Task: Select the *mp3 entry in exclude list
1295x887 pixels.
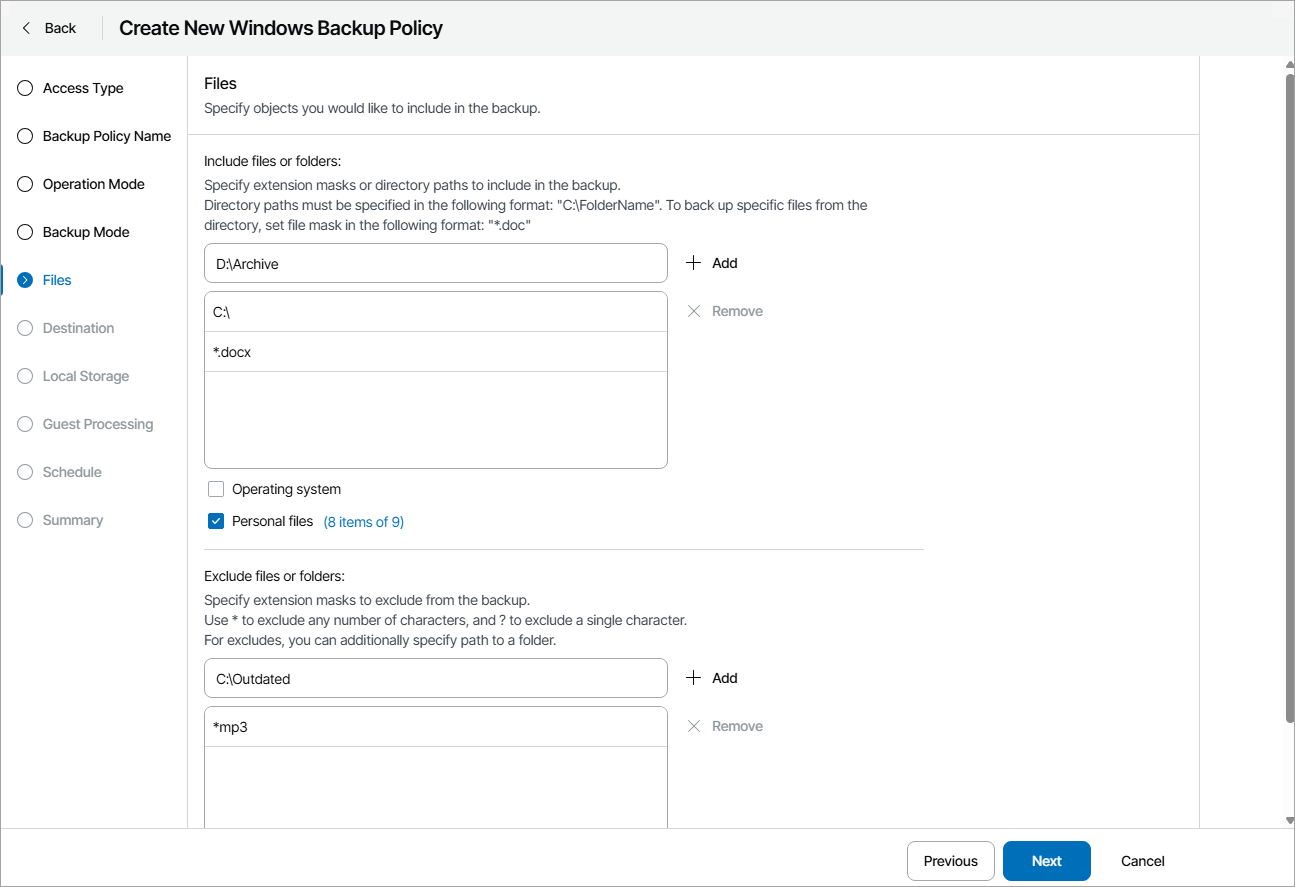Action: pyautogui.click(x=435, y=727)
